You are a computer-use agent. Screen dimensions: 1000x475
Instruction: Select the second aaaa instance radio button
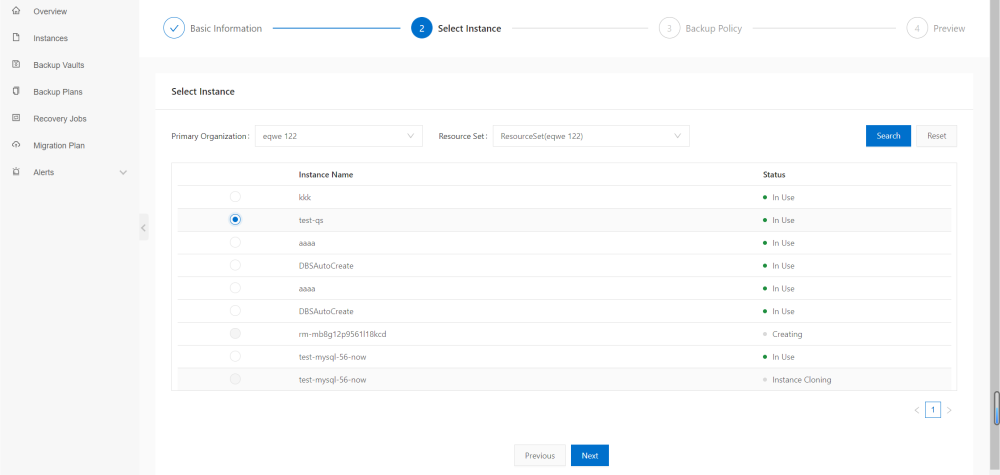pyautogui.click(x=235, y=288)
